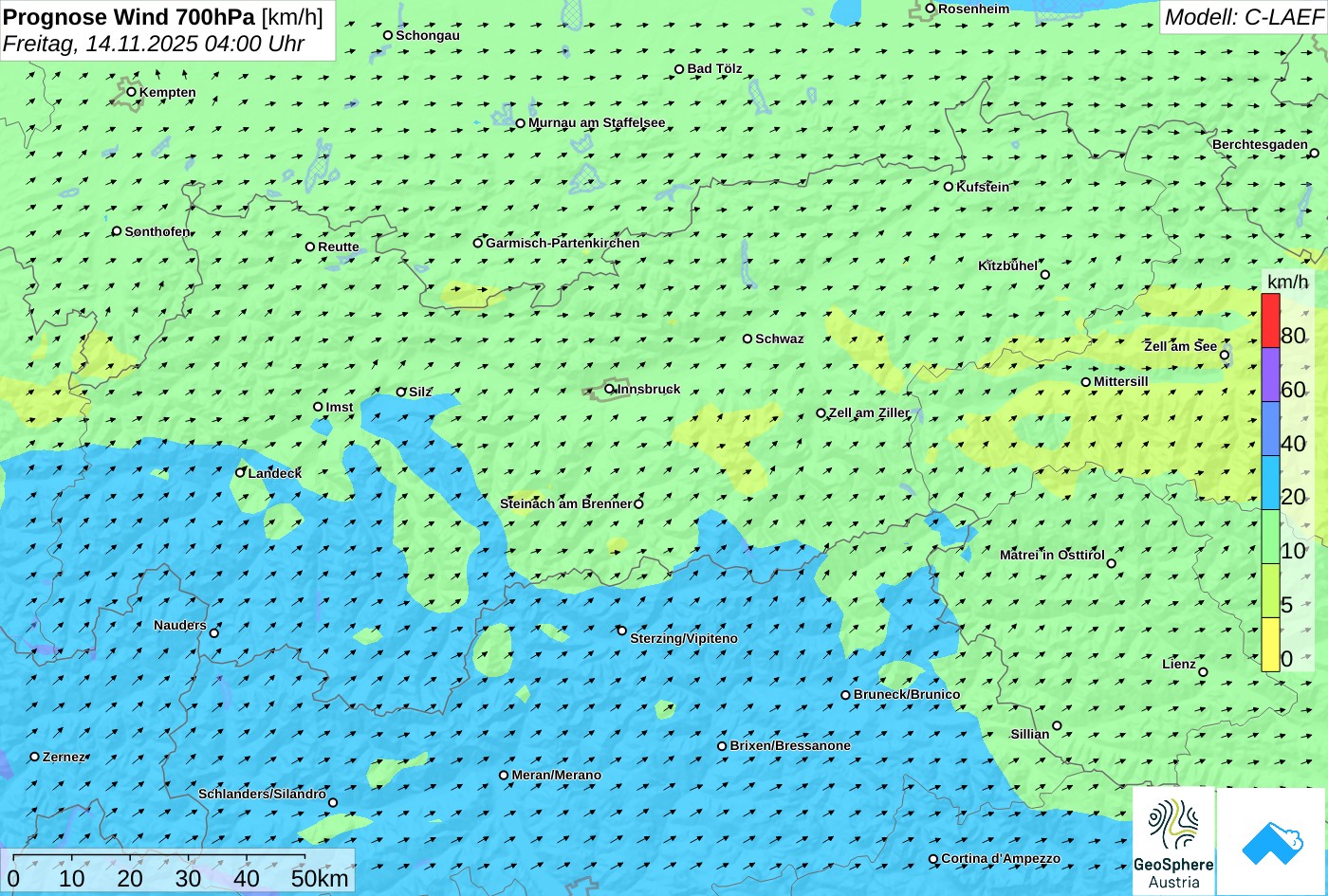Click the red 80 km/h legend swatch
This screenshot has height=896, width=1328.
(1270, 321)
